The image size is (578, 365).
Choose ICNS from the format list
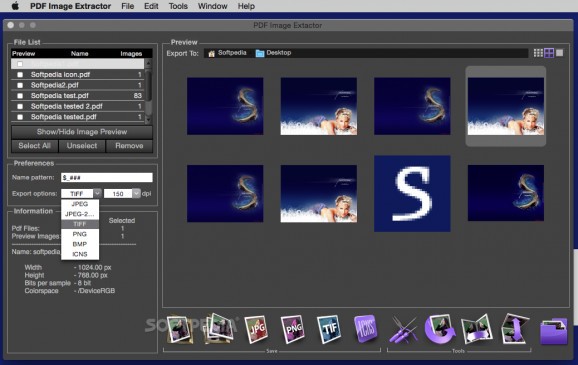point(80,254)
